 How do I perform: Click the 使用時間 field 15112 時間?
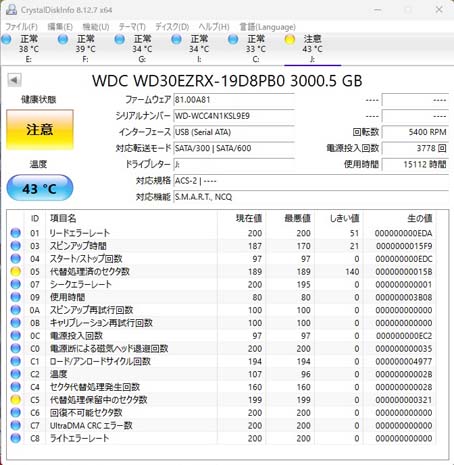pyautogui.click(x=415, y=164)
